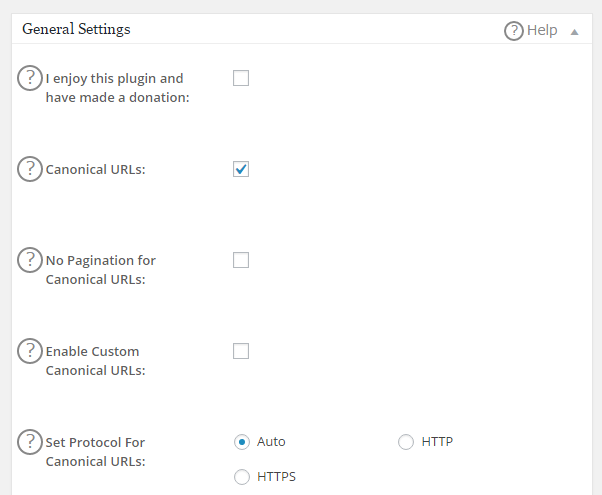Choose the HTTP protocol radio button
The image size is (602, 495).
coord(406,442)
